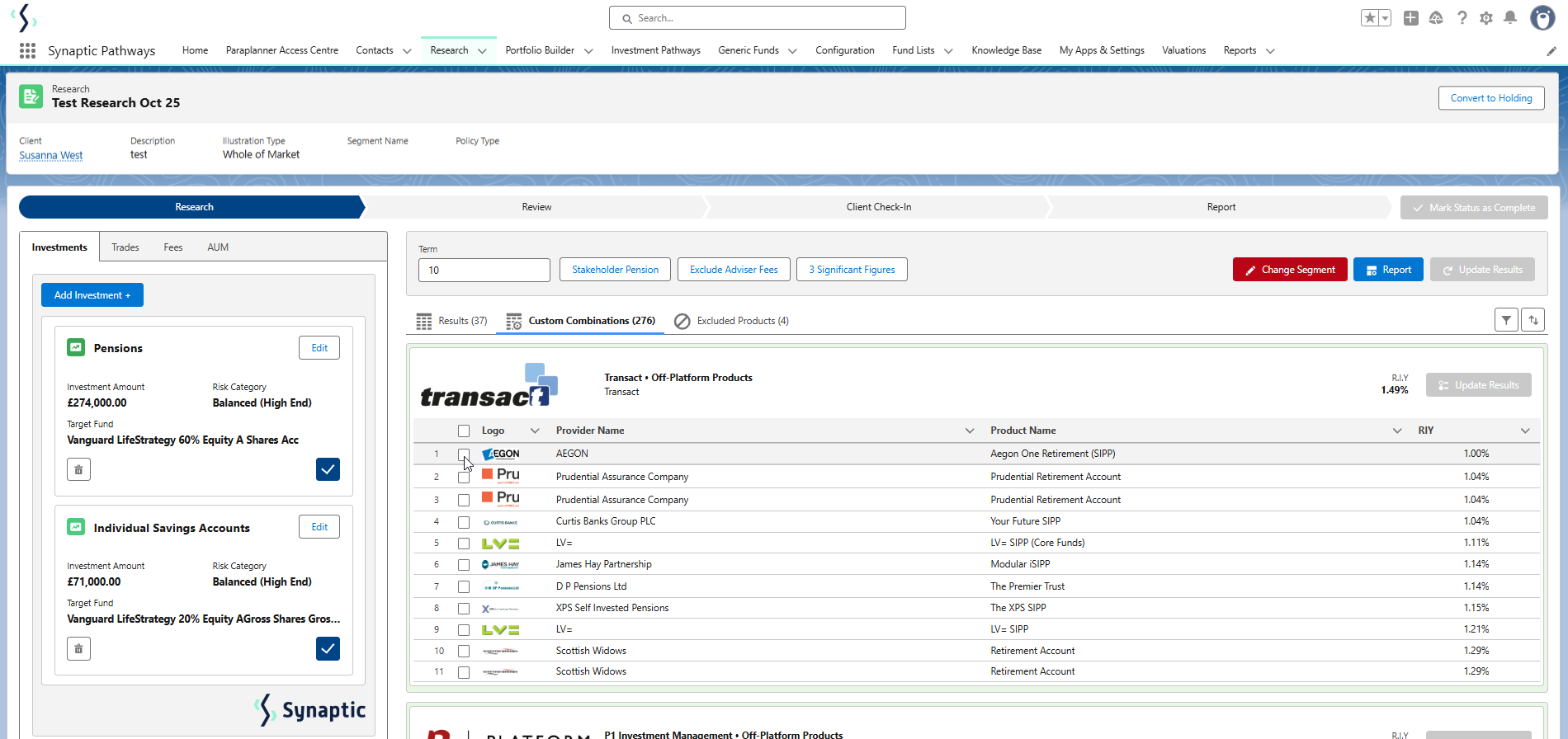Click the green Research record icon
This screenshot has height=739, width=1568.
click(x=31, y=96)
